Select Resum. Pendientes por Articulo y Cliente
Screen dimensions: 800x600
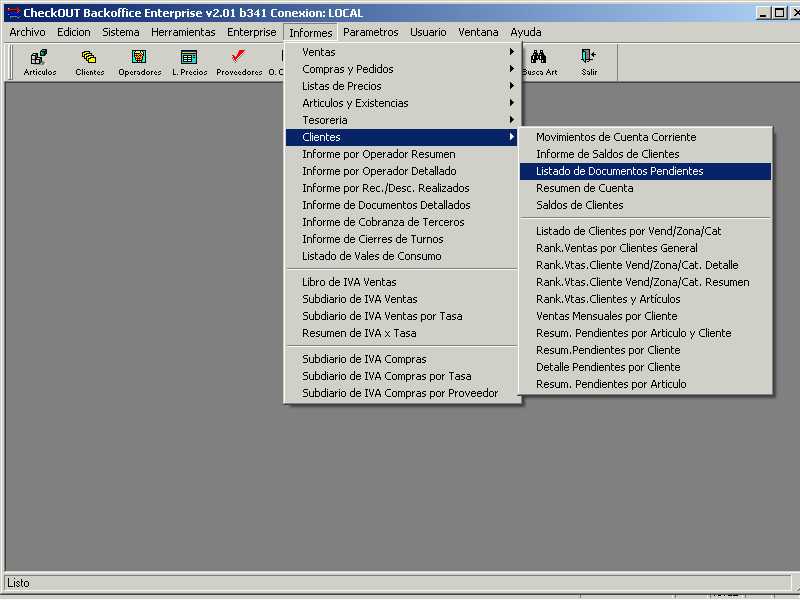coord(645,333)
